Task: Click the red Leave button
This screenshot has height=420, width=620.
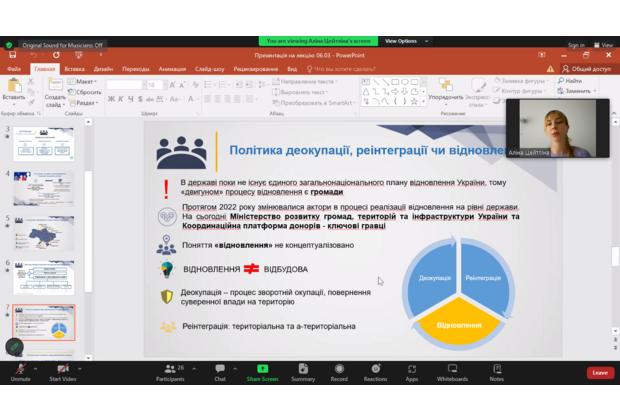Action: (x=599, y=372)
